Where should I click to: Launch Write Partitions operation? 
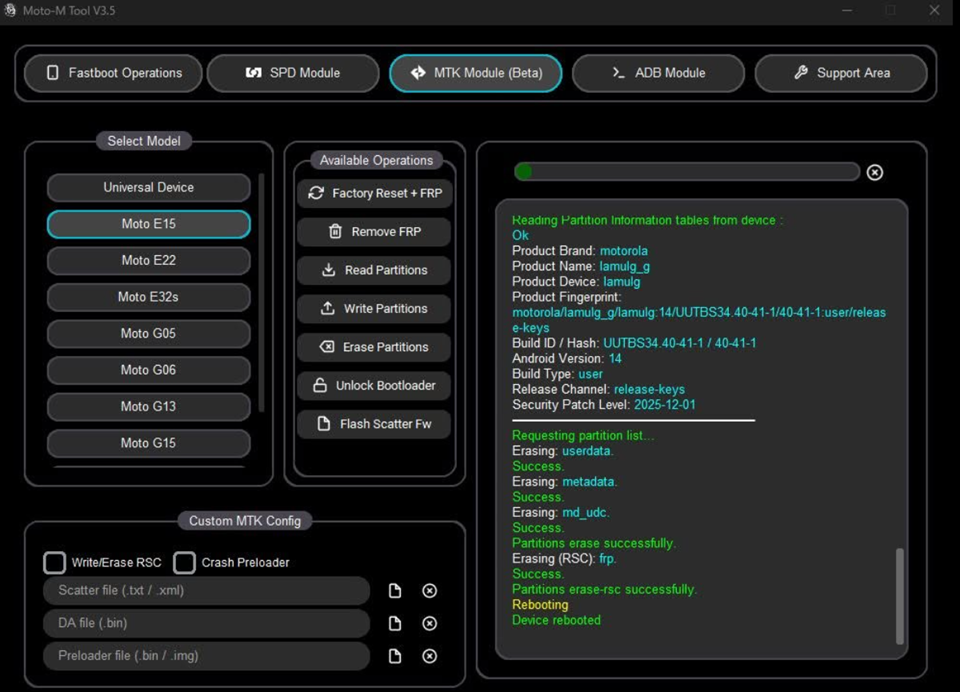tap(374, 309)
